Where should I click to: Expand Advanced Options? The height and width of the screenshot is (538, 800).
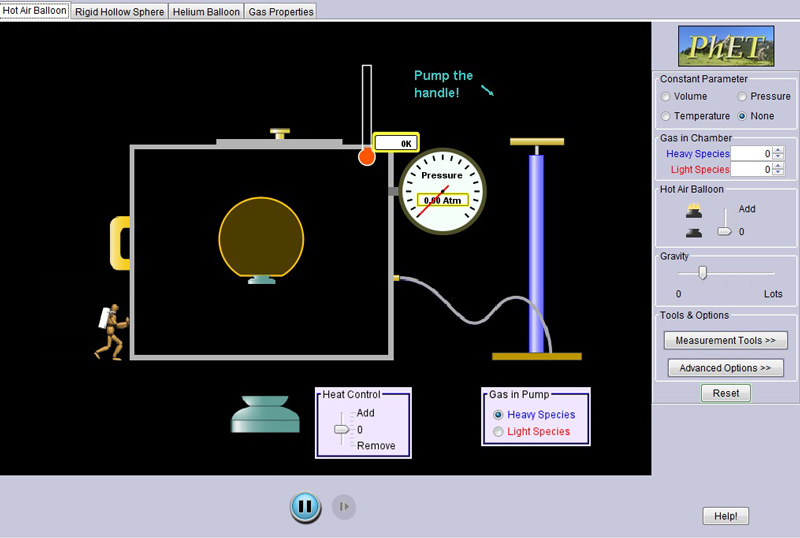pos(726,368)
